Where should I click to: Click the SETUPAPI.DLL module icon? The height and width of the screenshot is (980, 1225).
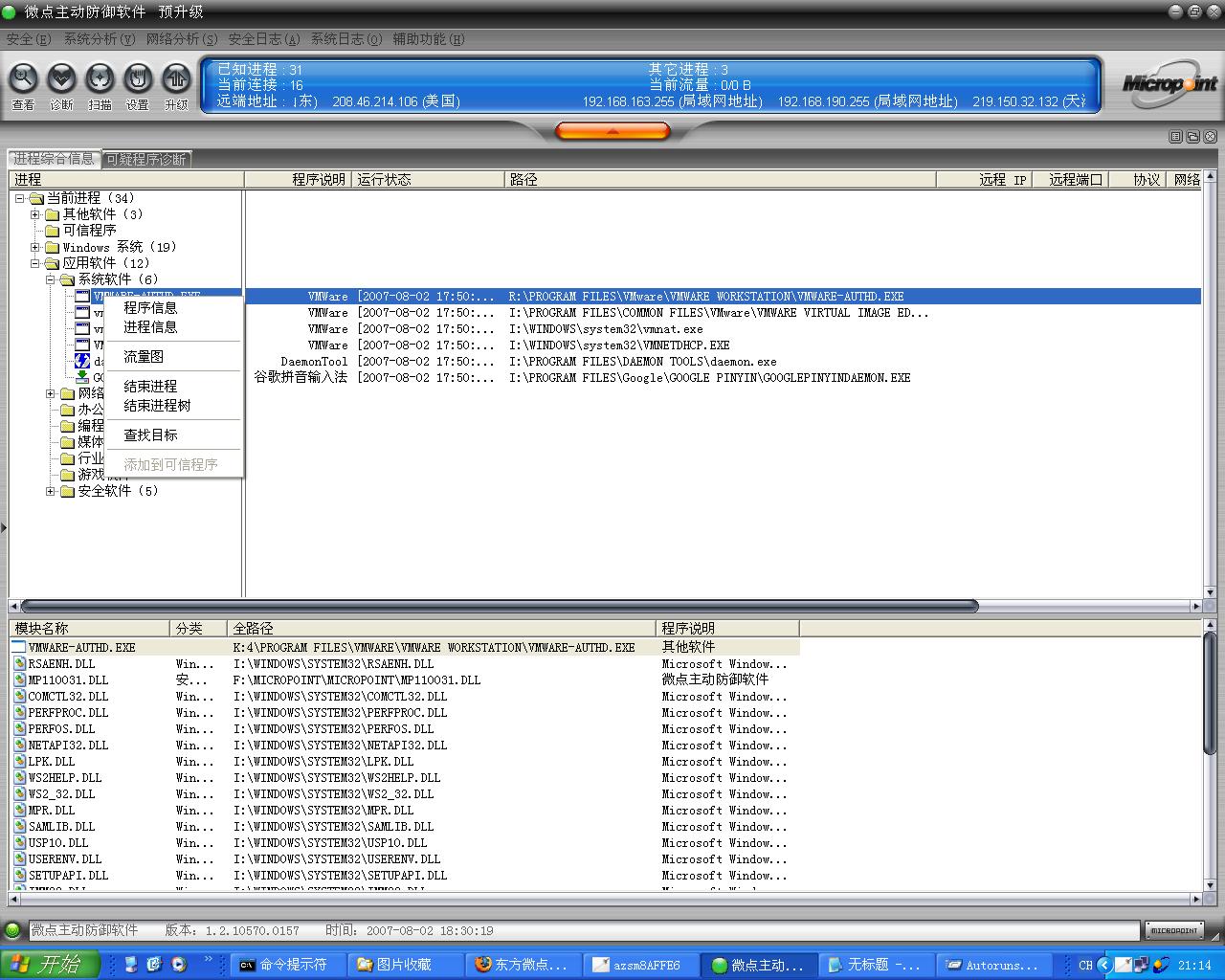click(20, 875)
